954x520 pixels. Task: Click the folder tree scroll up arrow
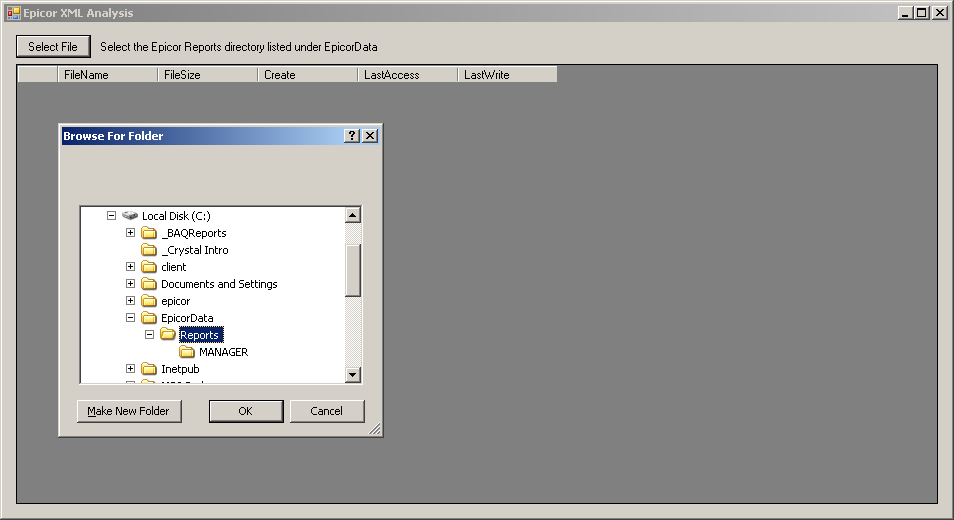pyautogui.click(x=353, y=215)
